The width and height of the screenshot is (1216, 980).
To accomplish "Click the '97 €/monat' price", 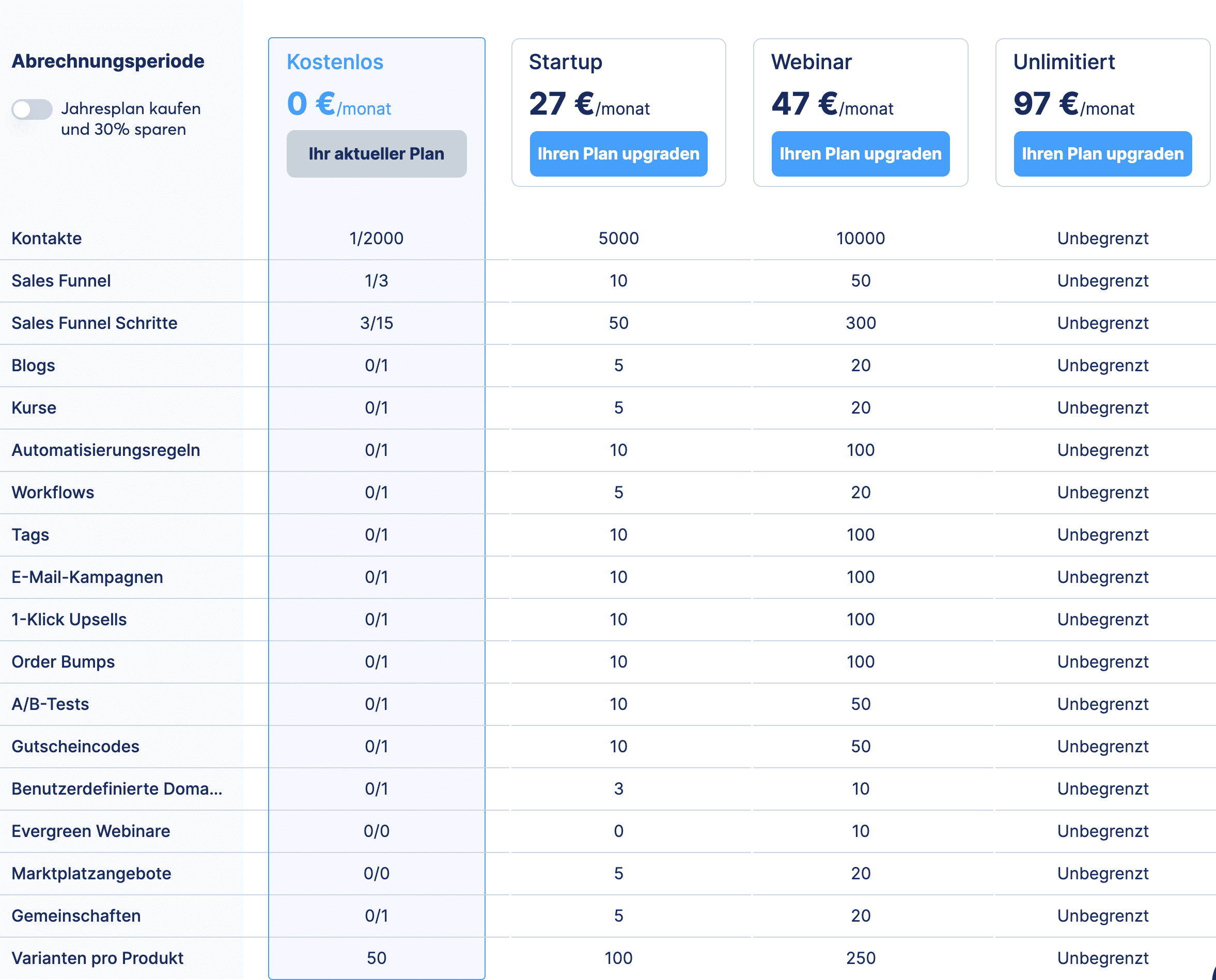I will click(x=1073, y=104).
